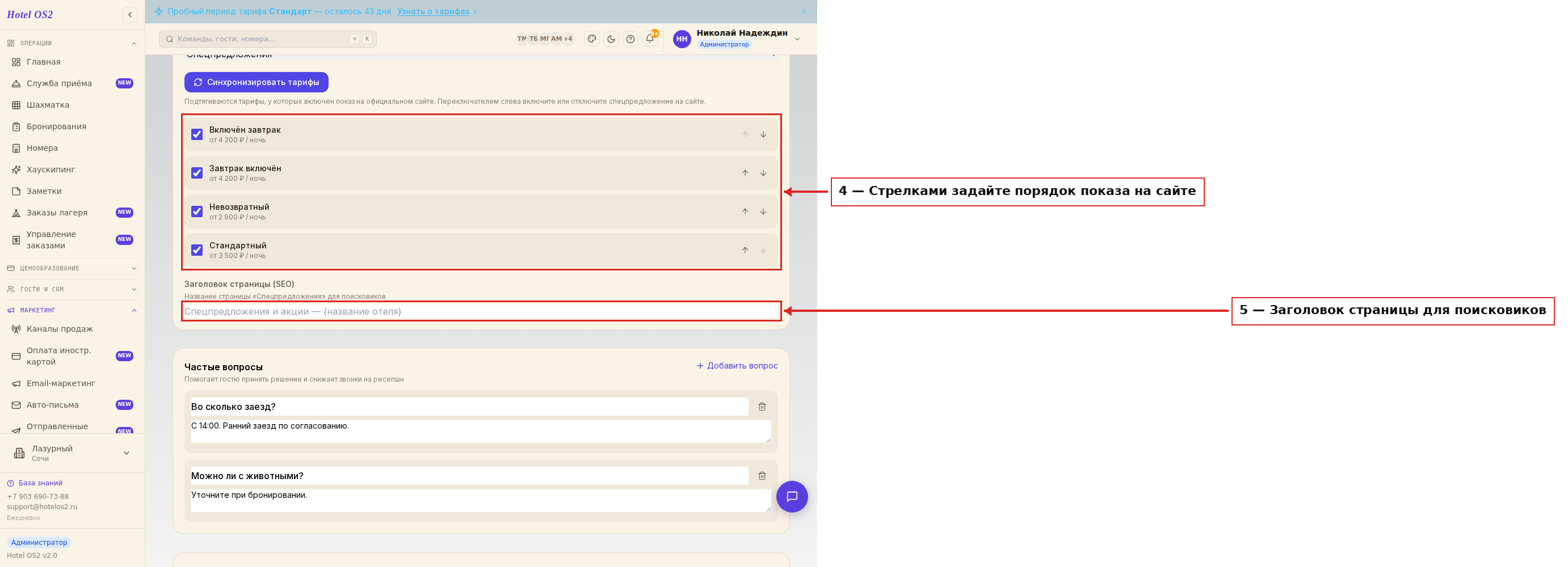Click the Hotel OS2 logo
The height and width of the screenshot is (567, 1568).
click(30, 15)
